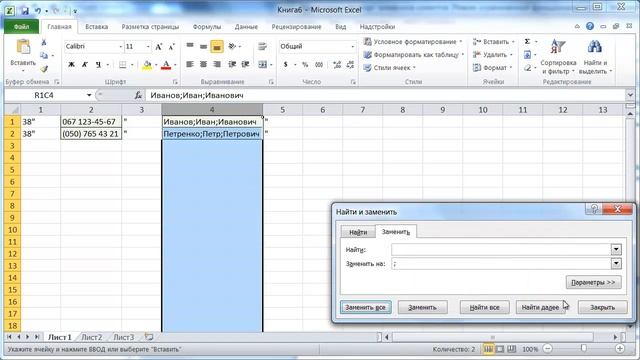Click the increase font size icon
The image size is (640, 360).
[x=159, y=47]
